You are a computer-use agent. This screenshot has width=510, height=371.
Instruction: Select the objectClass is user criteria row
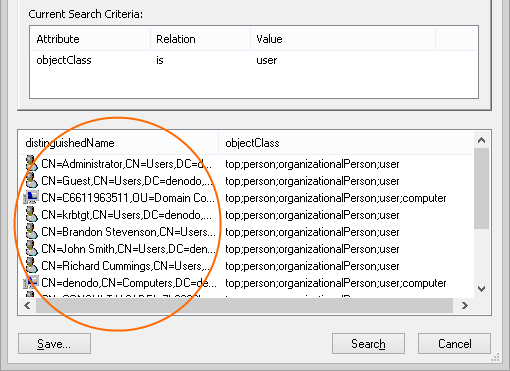coord(254,60)
